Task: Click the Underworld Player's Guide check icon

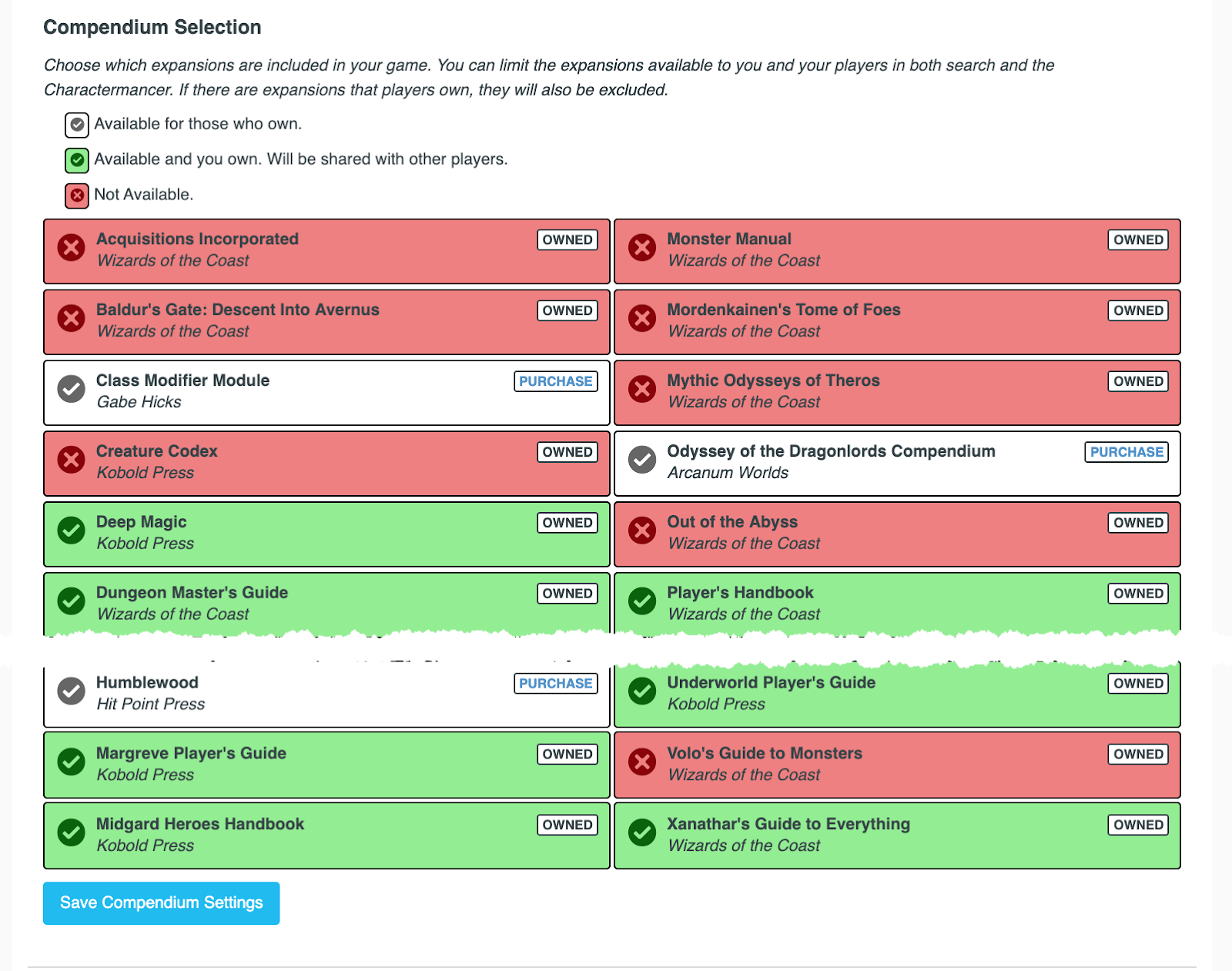Action: 642,691
